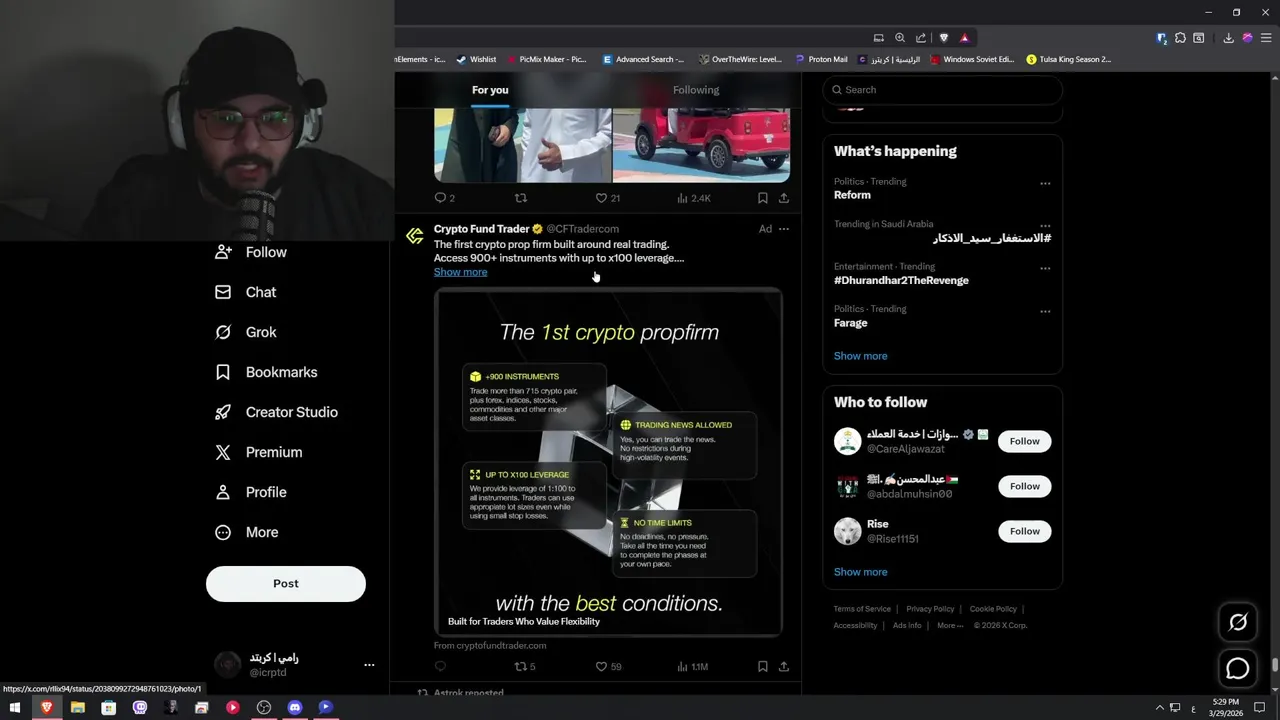Open the ad's three-dot menu
This screenshot has height=720, width=1280.
tap(784, 229)
